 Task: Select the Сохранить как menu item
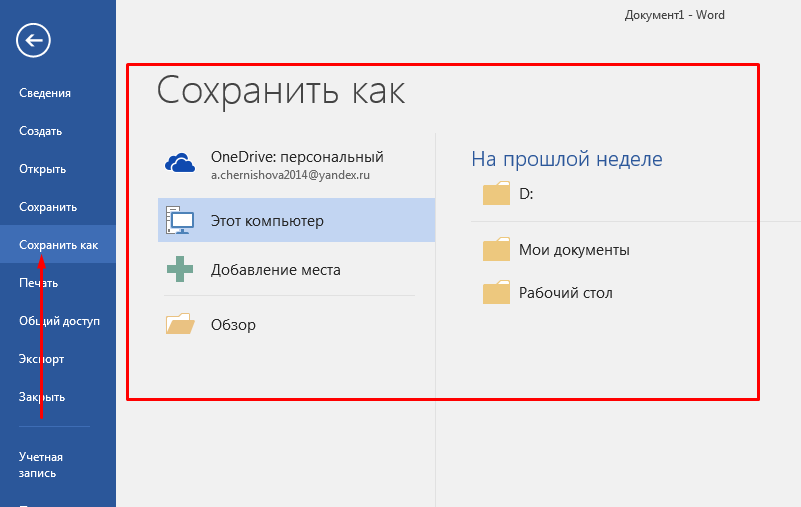point(58,245)
